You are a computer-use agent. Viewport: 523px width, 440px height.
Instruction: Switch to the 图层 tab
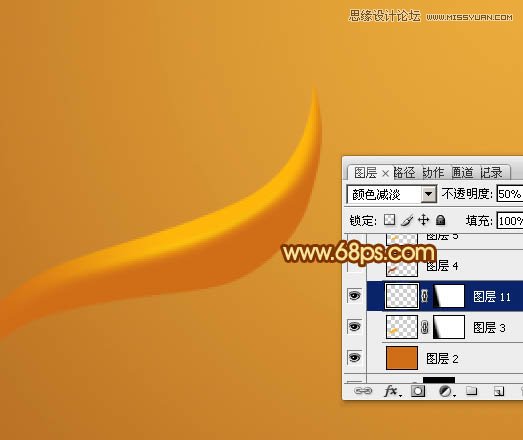point(366,173)
